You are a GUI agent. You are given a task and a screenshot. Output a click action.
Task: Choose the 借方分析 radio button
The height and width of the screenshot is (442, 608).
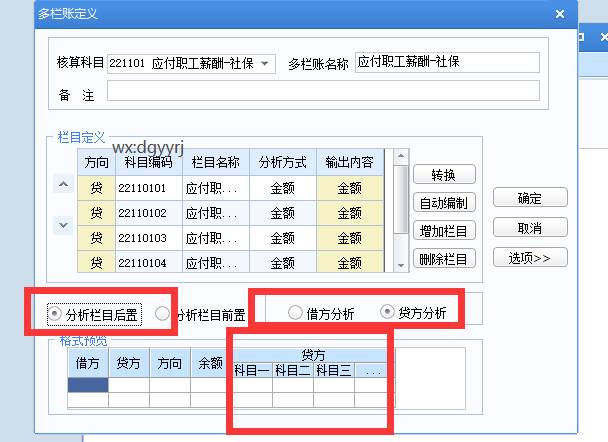pos(295,313)
